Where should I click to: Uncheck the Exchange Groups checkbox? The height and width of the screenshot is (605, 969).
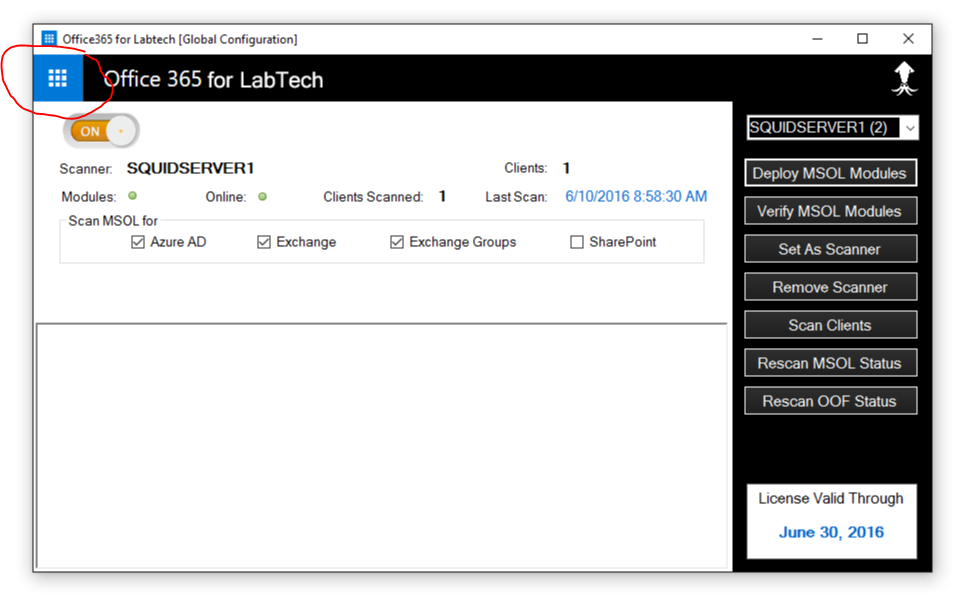tap(397, 242)
